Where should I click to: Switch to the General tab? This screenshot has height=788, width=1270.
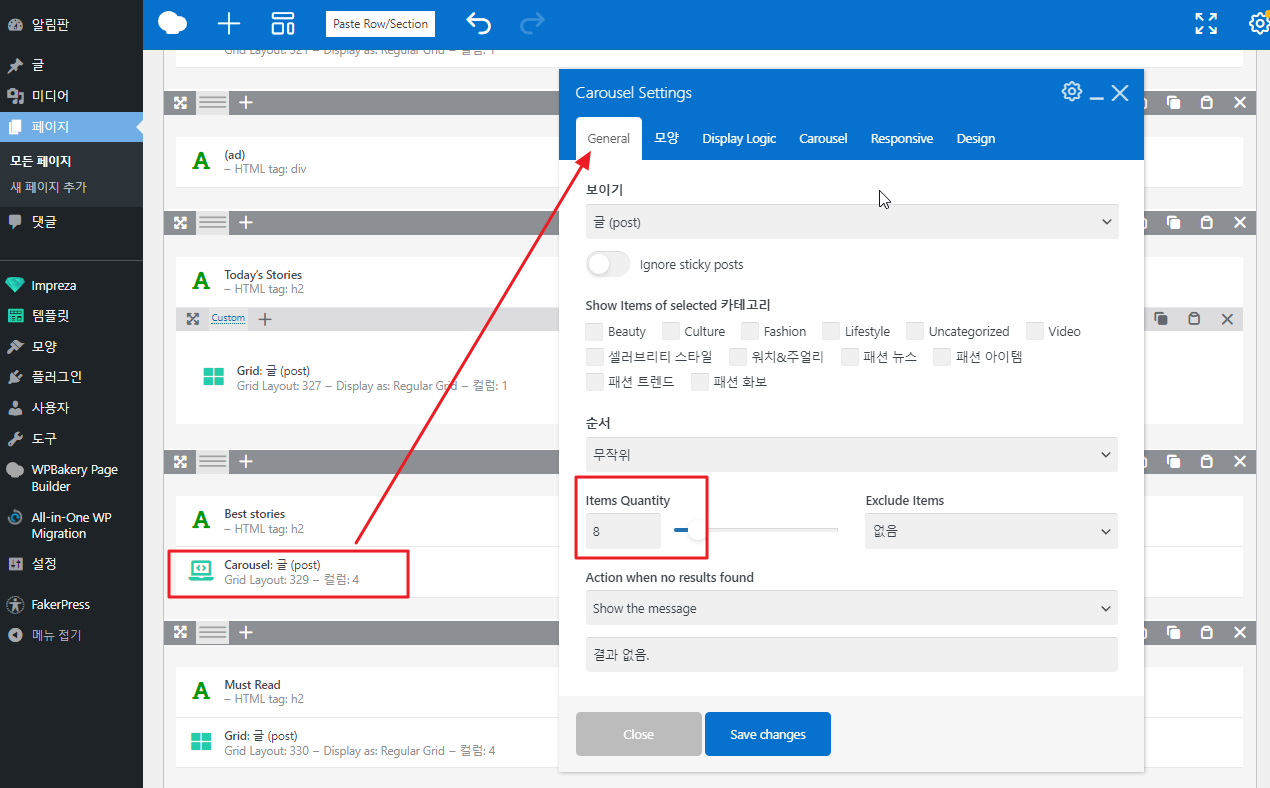[x=609, y=139]
